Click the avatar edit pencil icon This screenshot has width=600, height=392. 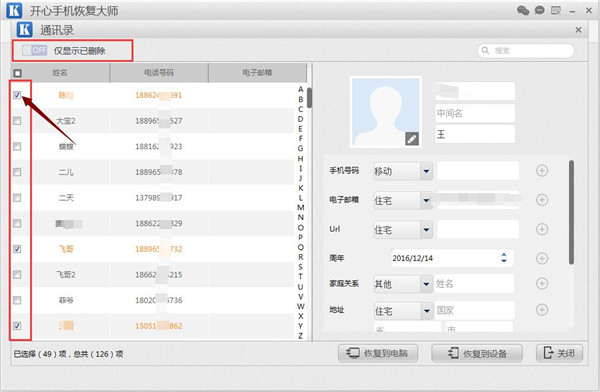click(x=412, y=139)
